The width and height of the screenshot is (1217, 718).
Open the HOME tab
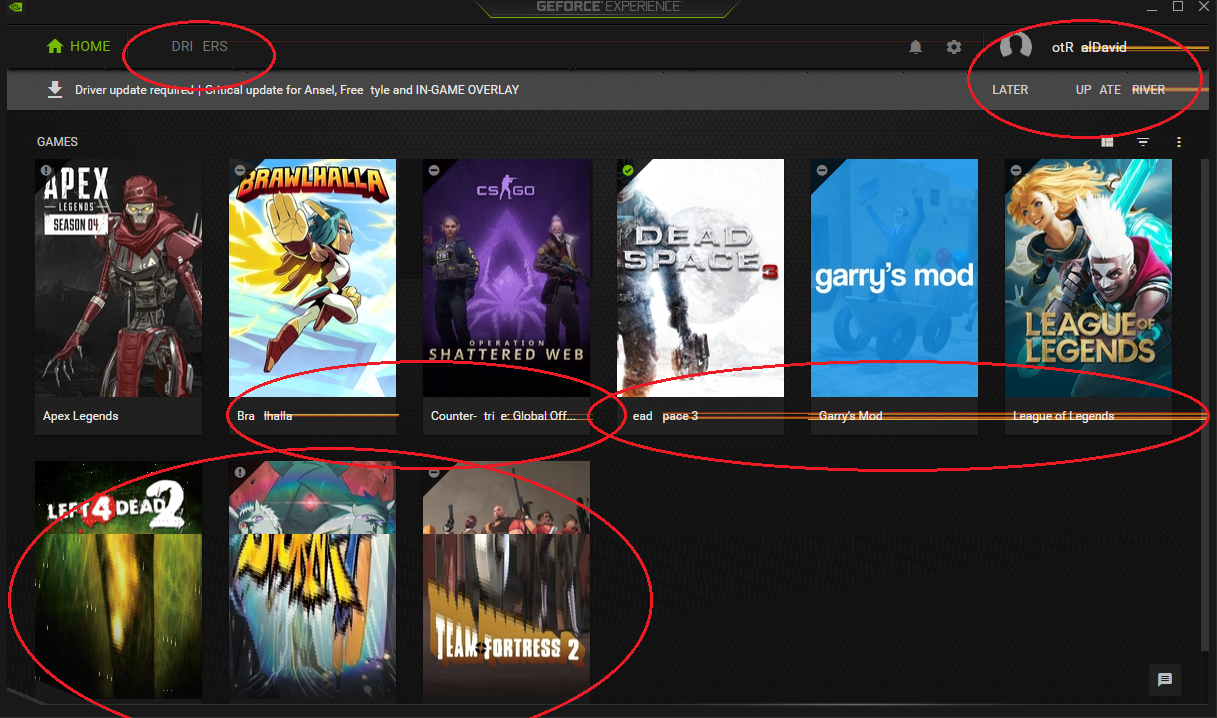coord(78,46)
